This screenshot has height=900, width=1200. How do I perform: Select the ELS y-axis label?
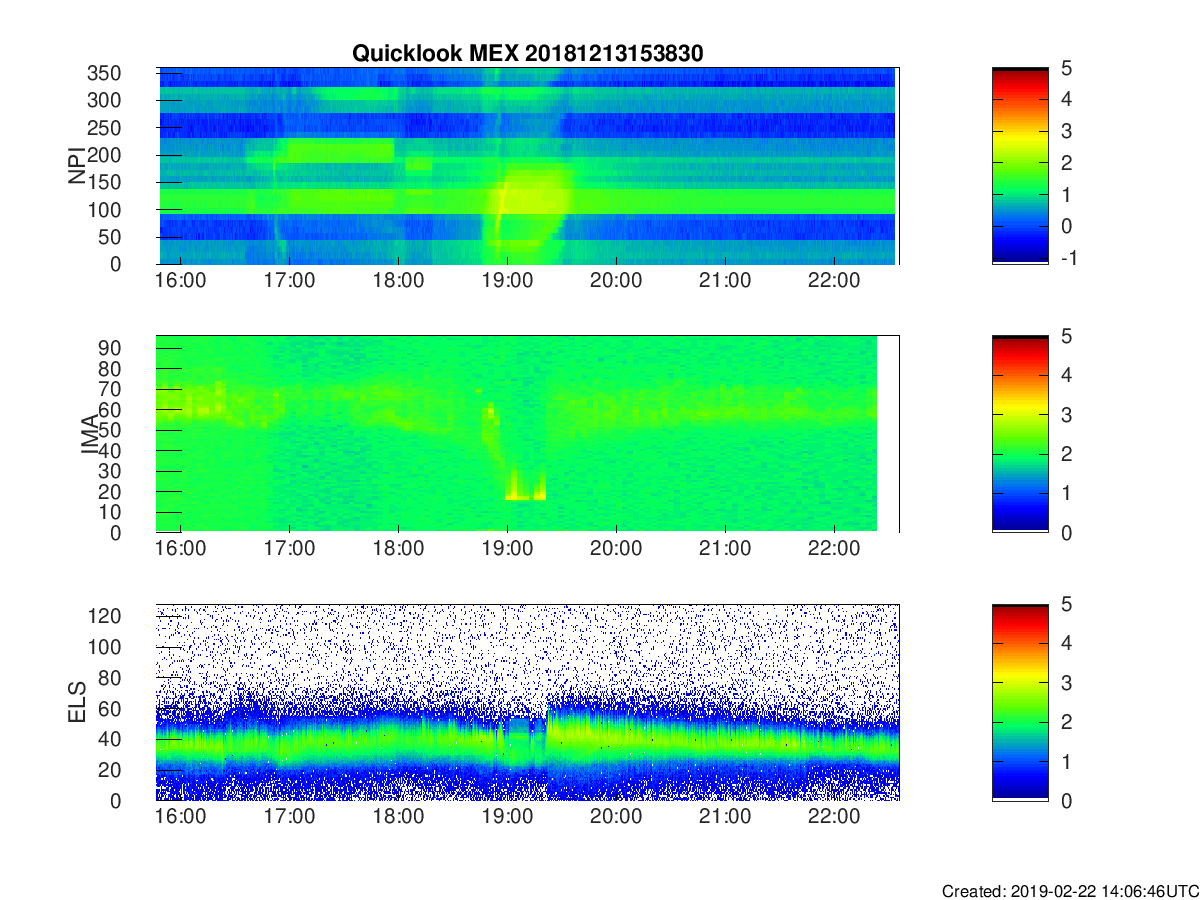point(78,702)
